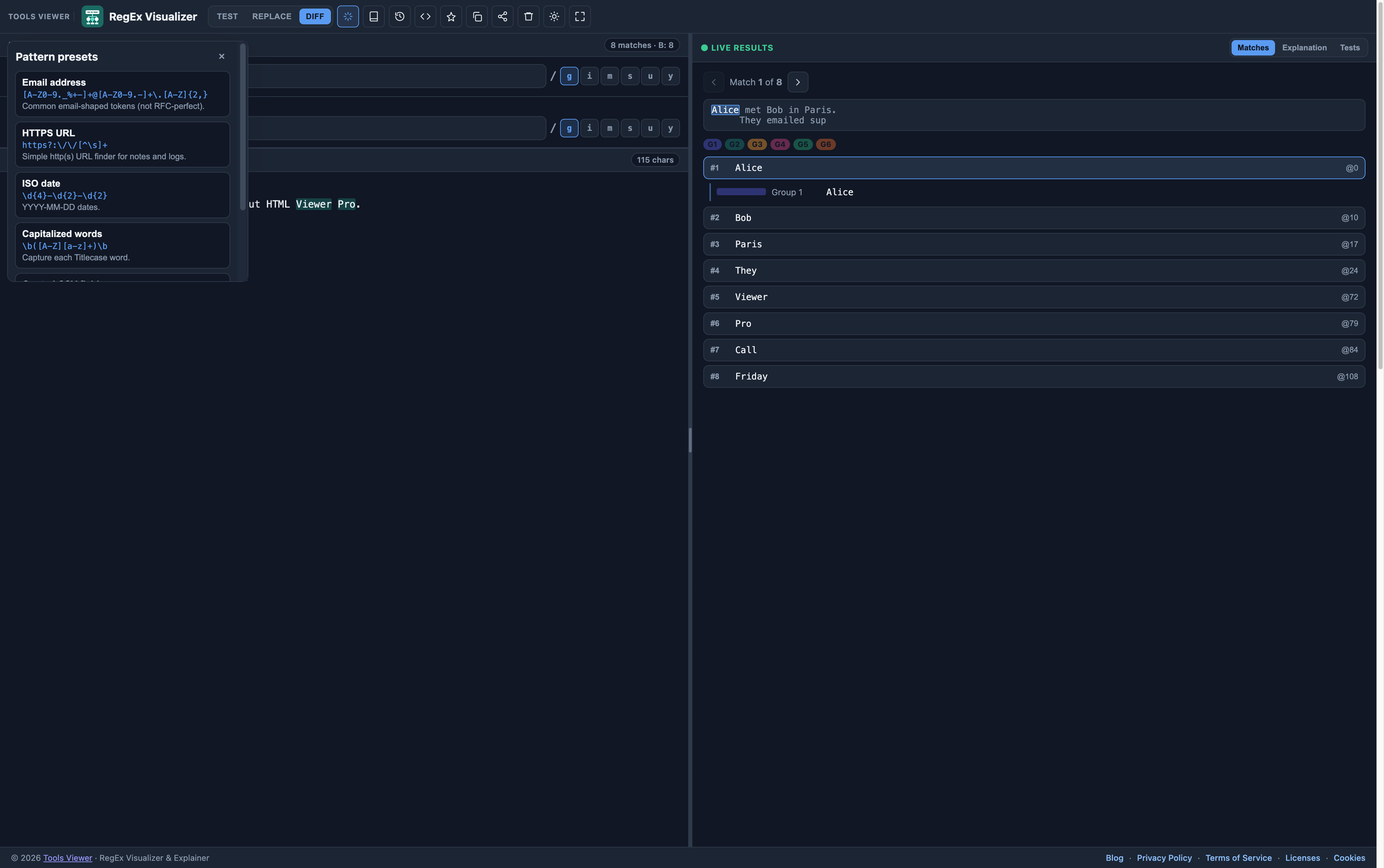The image size is (1384, 868).
Task: Open the Privacy Policy link
Action: point(1164,858)
